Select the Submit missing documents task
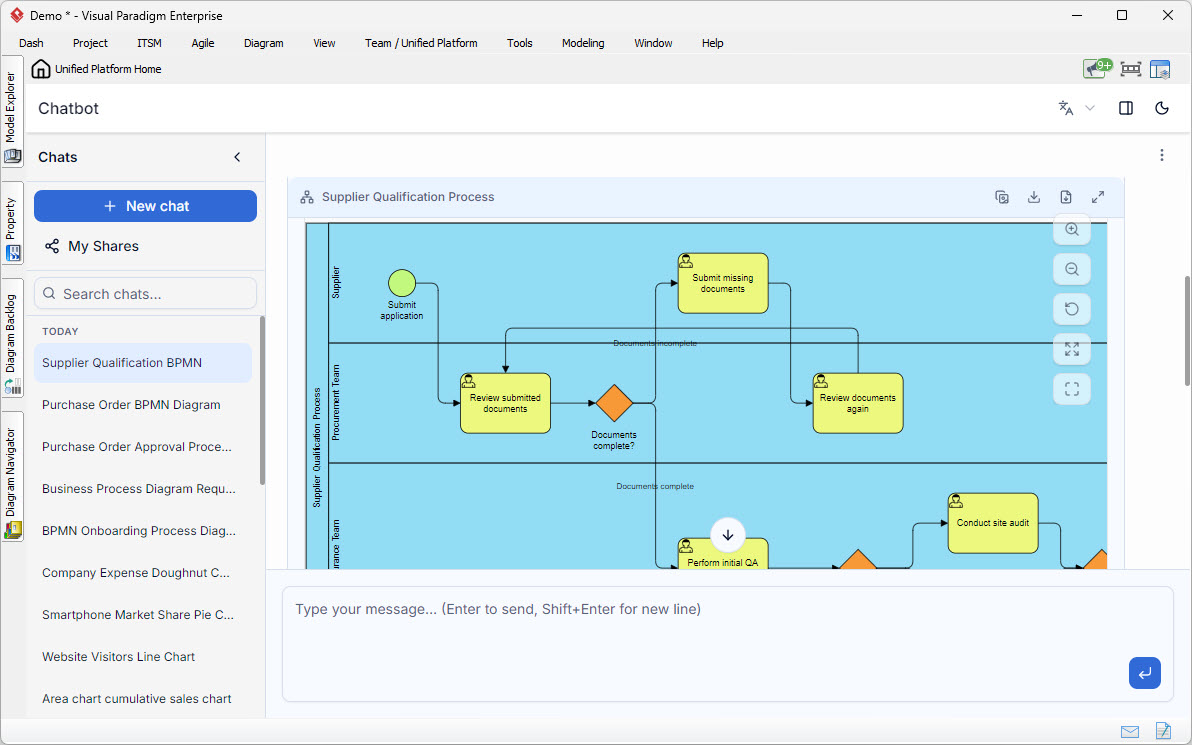1192x745 pixels. [x=723, y=283]
